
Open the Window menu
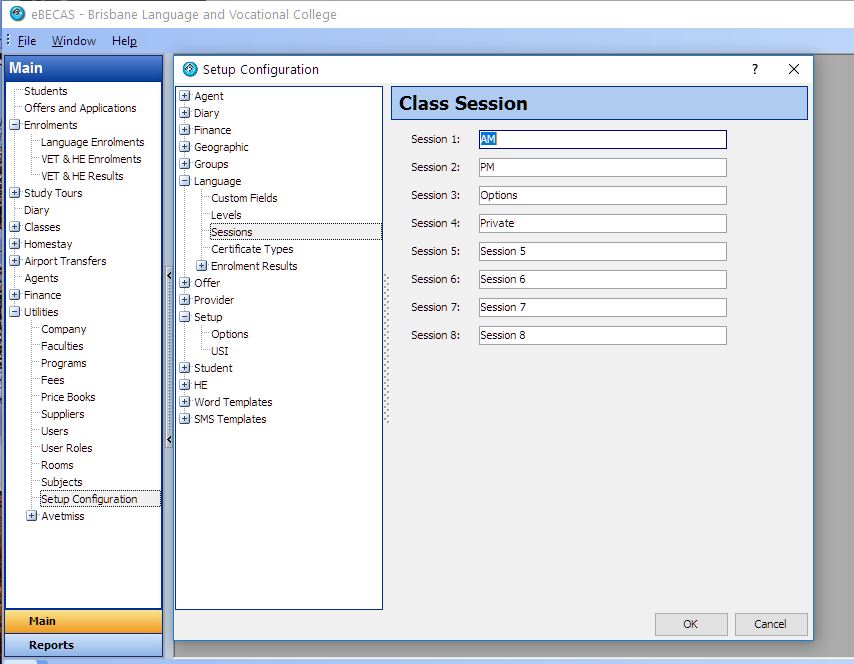74,41
